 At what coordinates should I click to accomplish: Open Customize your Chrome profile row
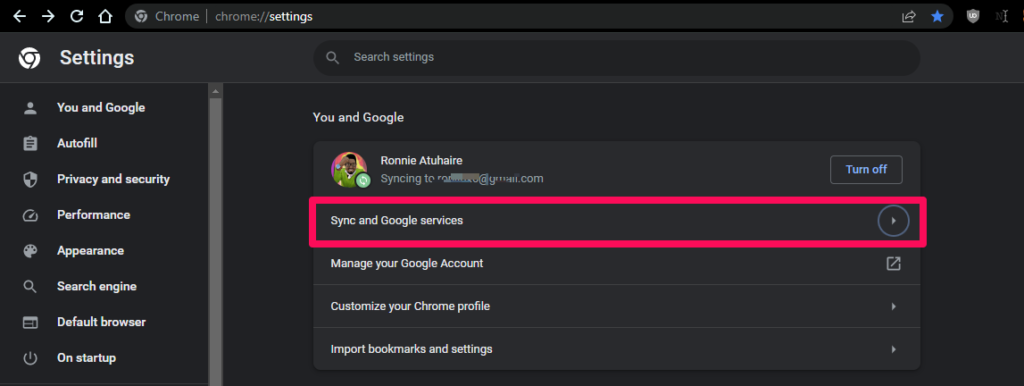click(x=616, y=306)
